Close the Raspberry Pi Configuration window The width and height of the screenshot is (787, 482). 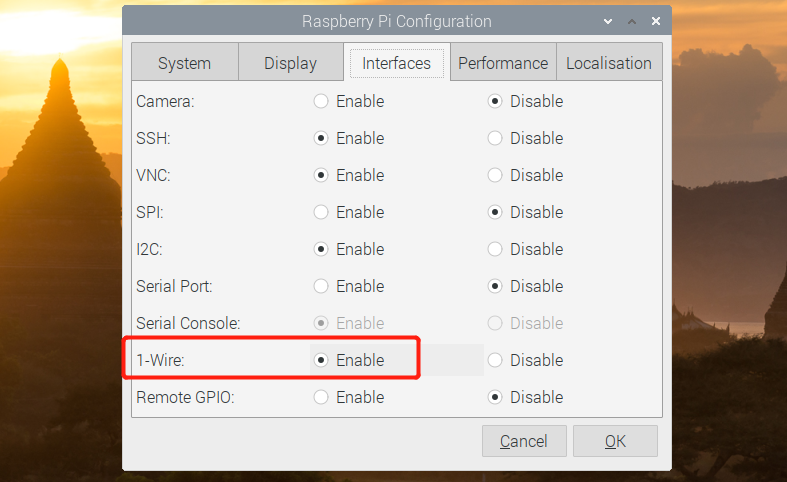(656, 21)
